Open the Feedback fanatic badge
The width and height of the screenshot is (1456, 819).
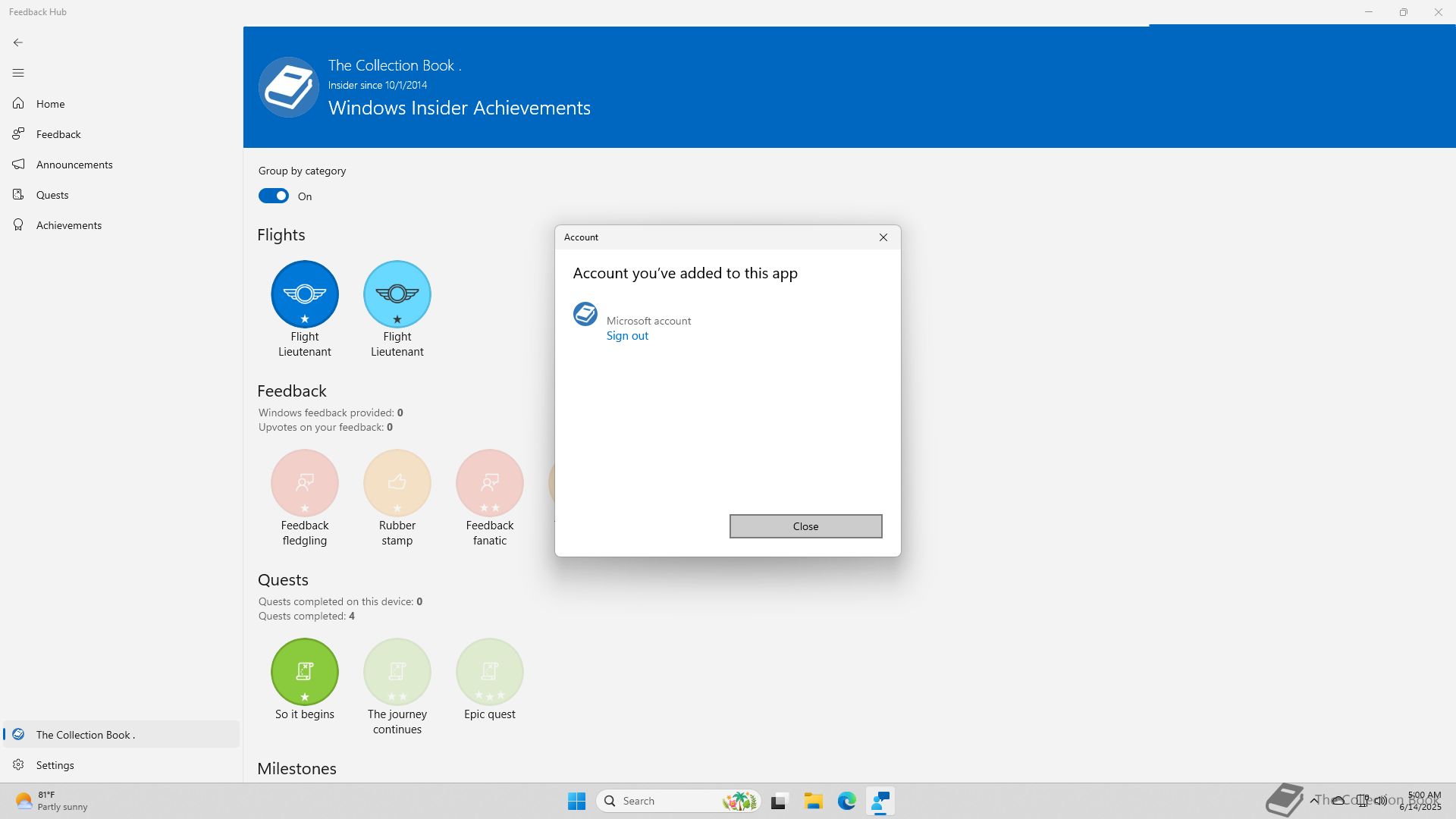pos(490,483)
